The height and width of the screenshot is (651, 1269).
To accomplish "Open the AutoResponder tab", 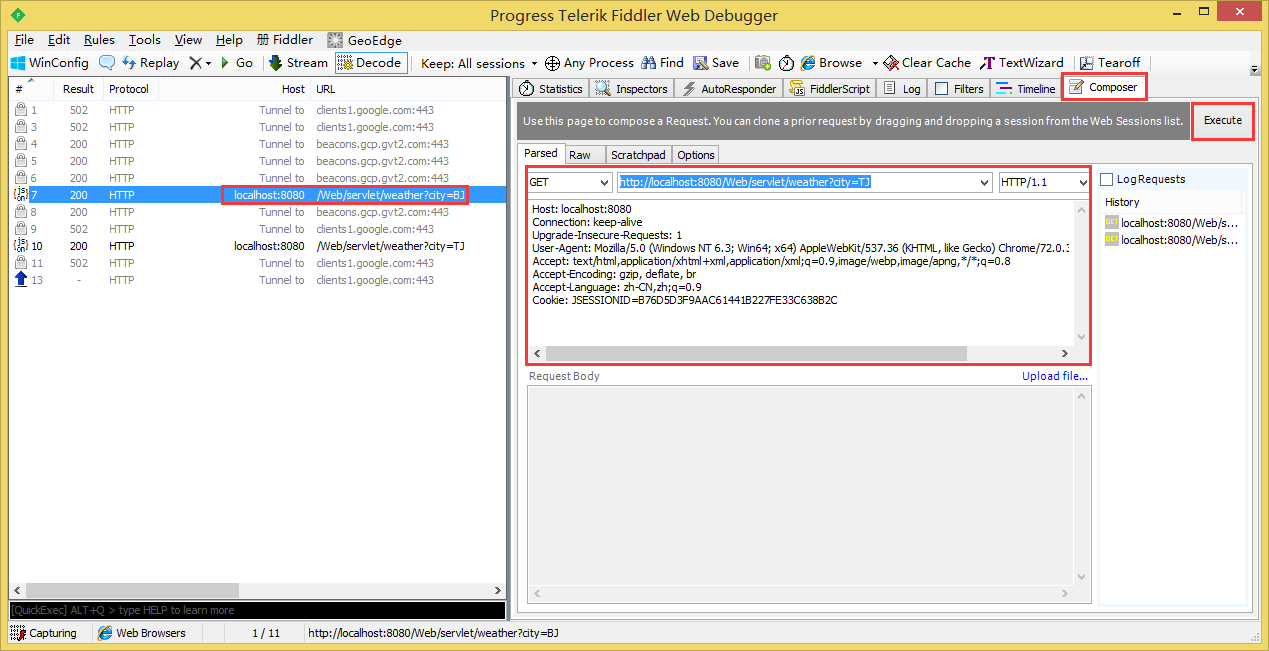I will [730, 89].
